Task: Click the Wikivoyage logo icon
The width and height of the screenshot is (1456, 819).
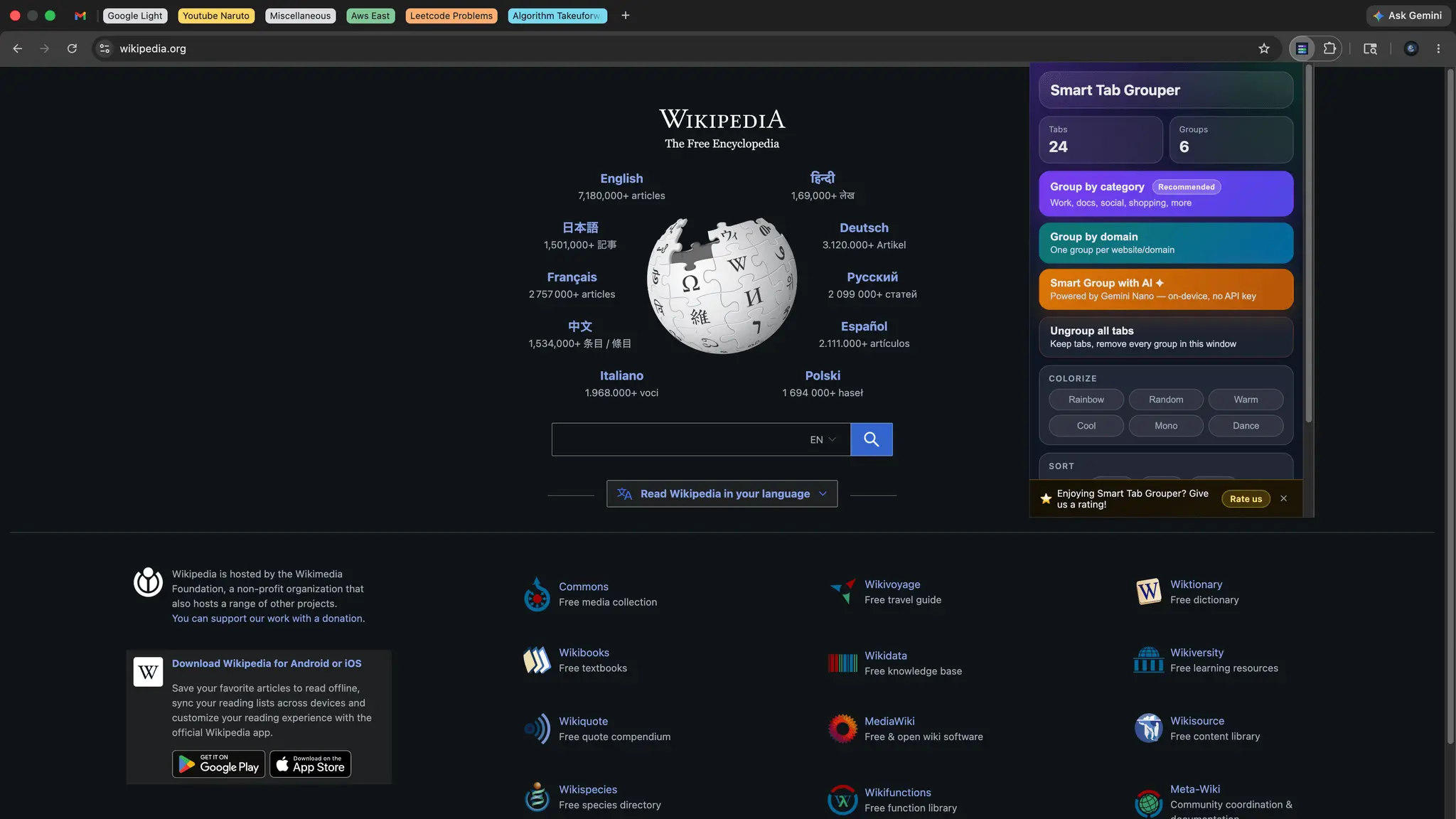Action: pyautogui.click(x=842, y=591)
